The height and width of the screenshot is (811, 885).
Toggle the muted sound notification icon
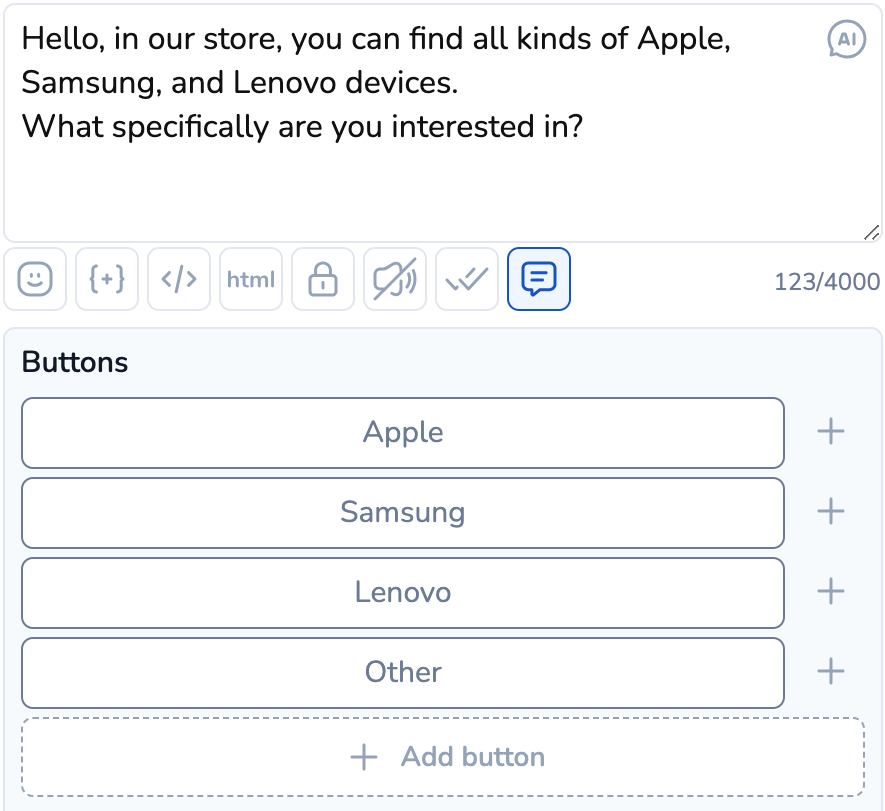click(x=395, y=279)
